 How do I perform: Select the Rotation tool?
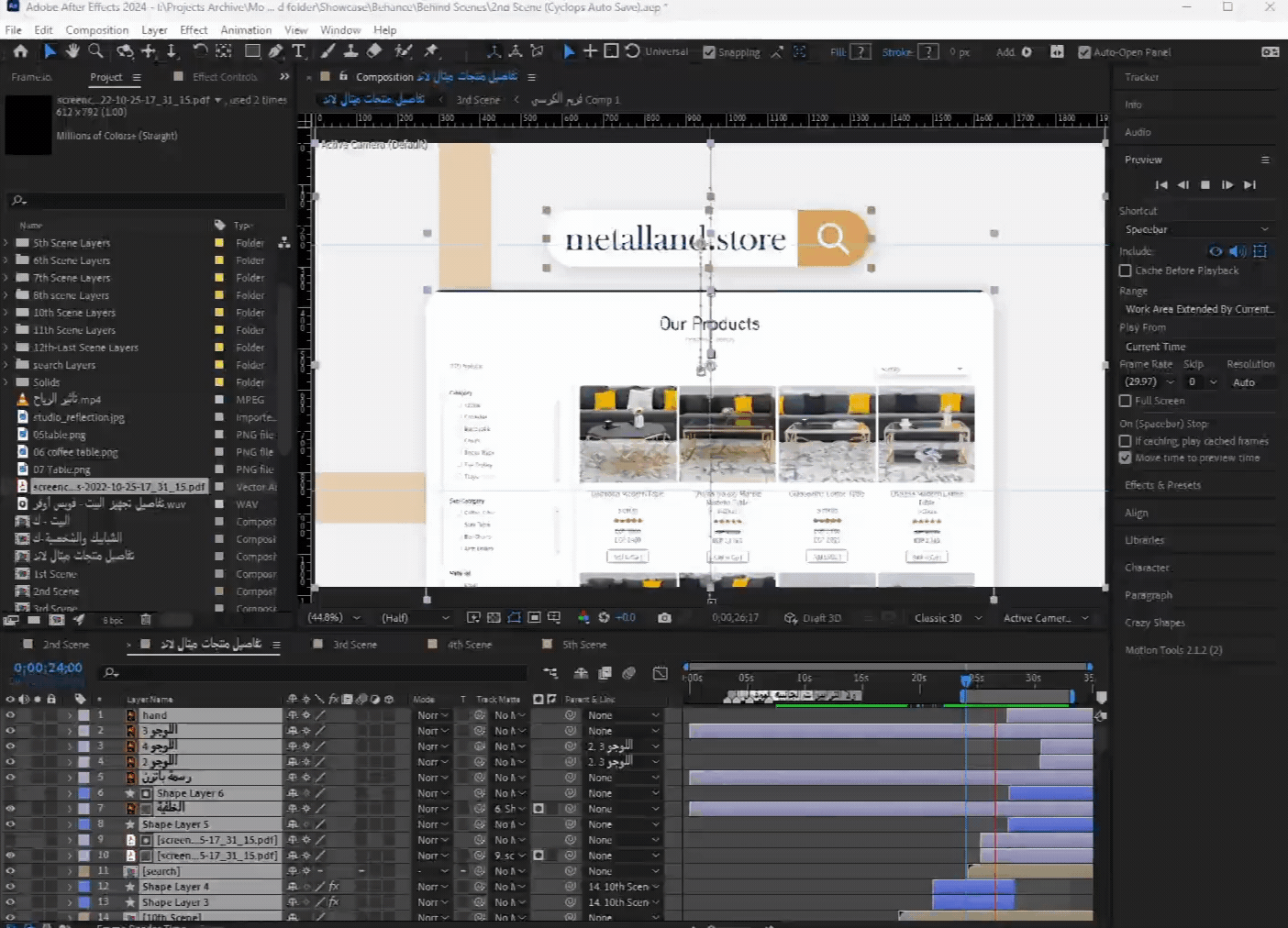pyautogui.click(x=200, y=51)
